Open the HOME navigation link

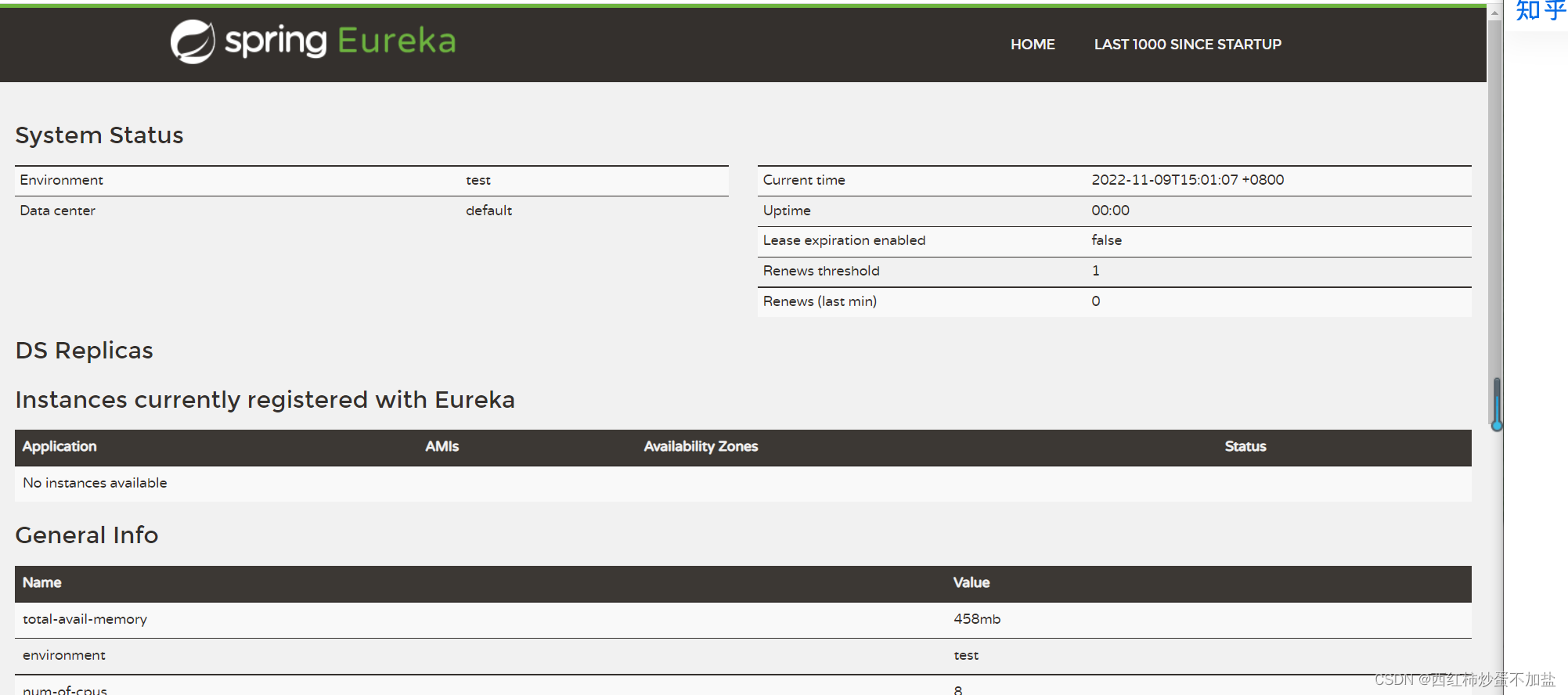(1033, 45)
